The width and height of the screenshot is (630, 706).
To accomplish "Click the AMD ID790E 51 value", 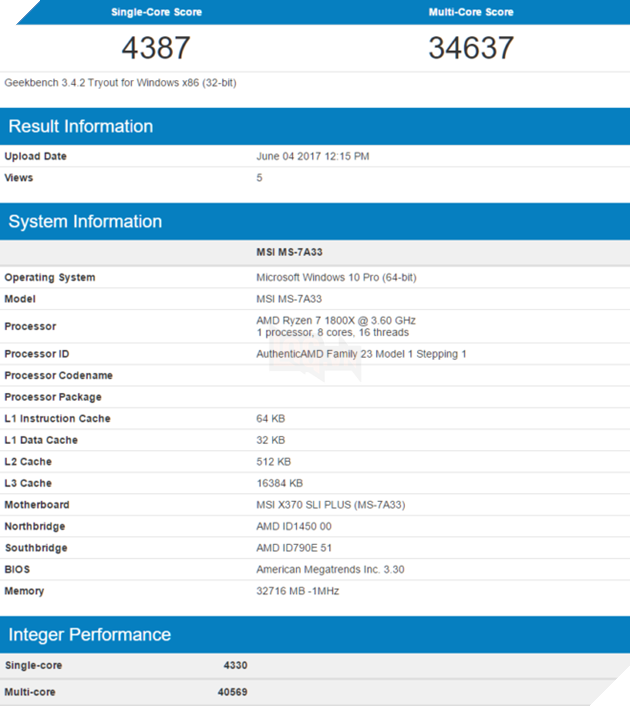I will 294,548.
